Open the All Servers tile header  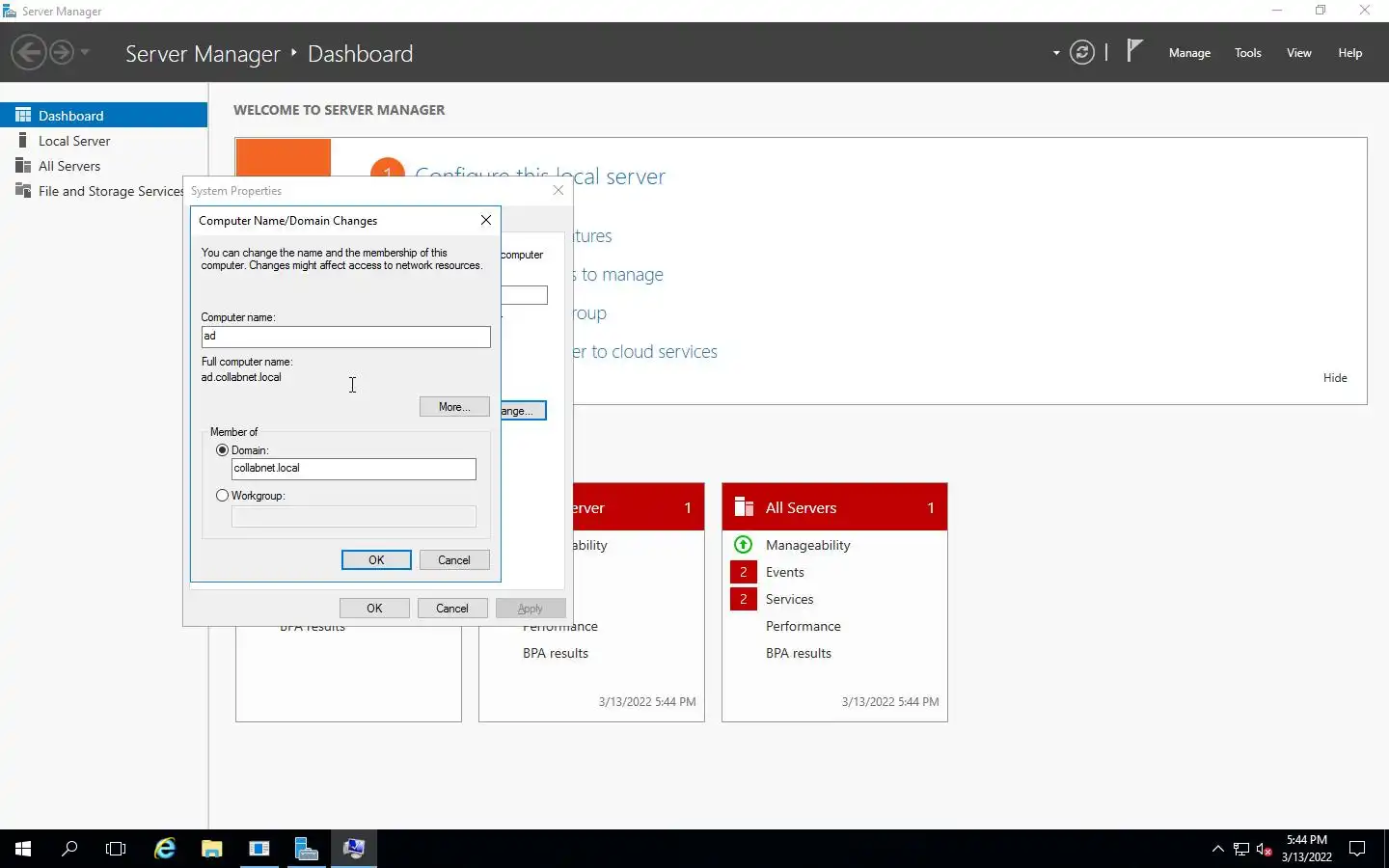pyautogui.click(x=834, y=507)
